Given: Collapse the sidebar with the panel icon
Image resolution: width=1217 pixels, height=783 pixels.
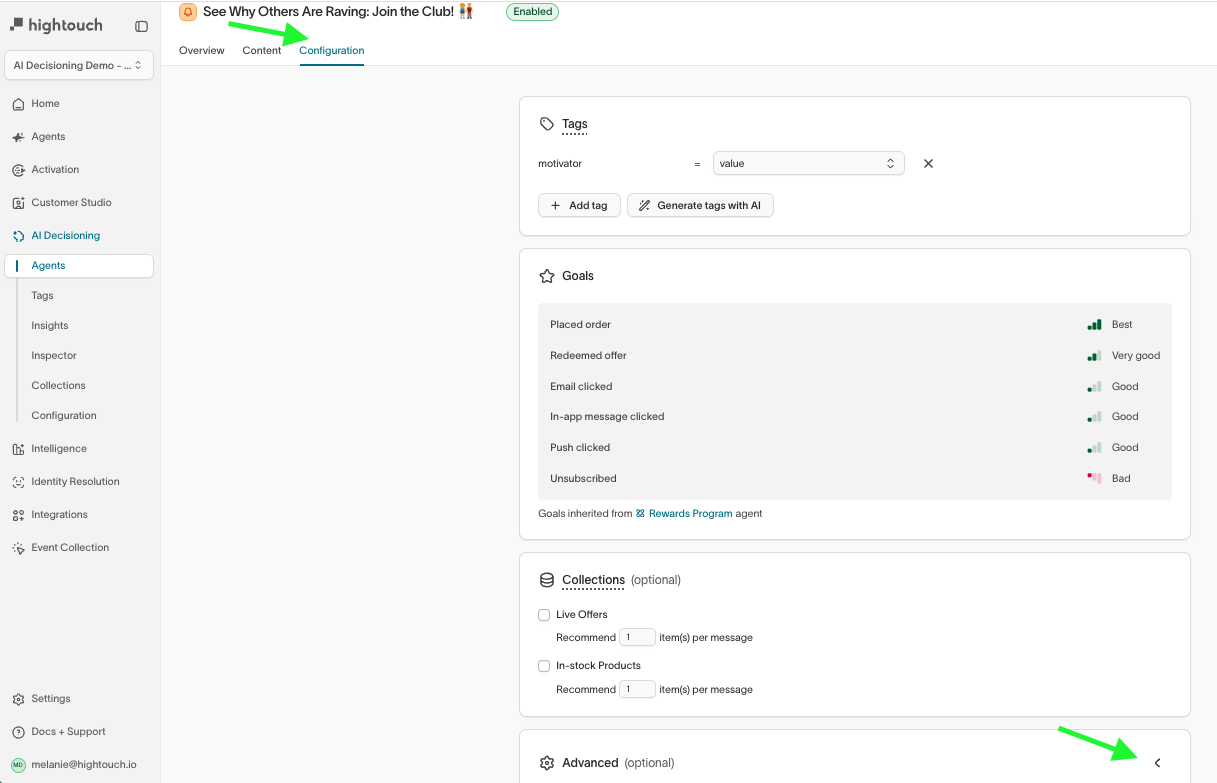Looking at the screenshot, I should 140,27.
